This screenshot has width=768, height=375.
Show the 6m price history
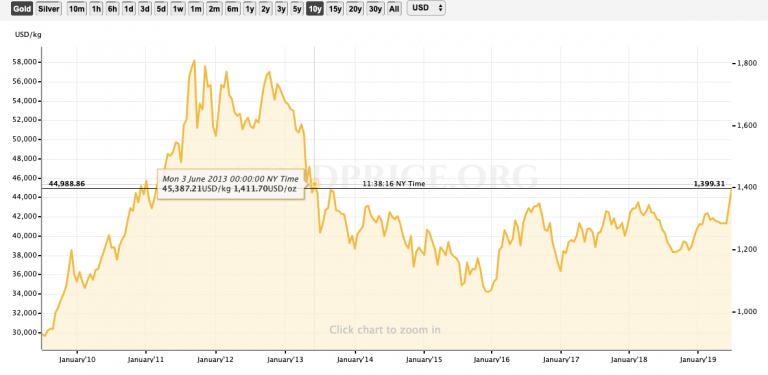coord(232,9)
